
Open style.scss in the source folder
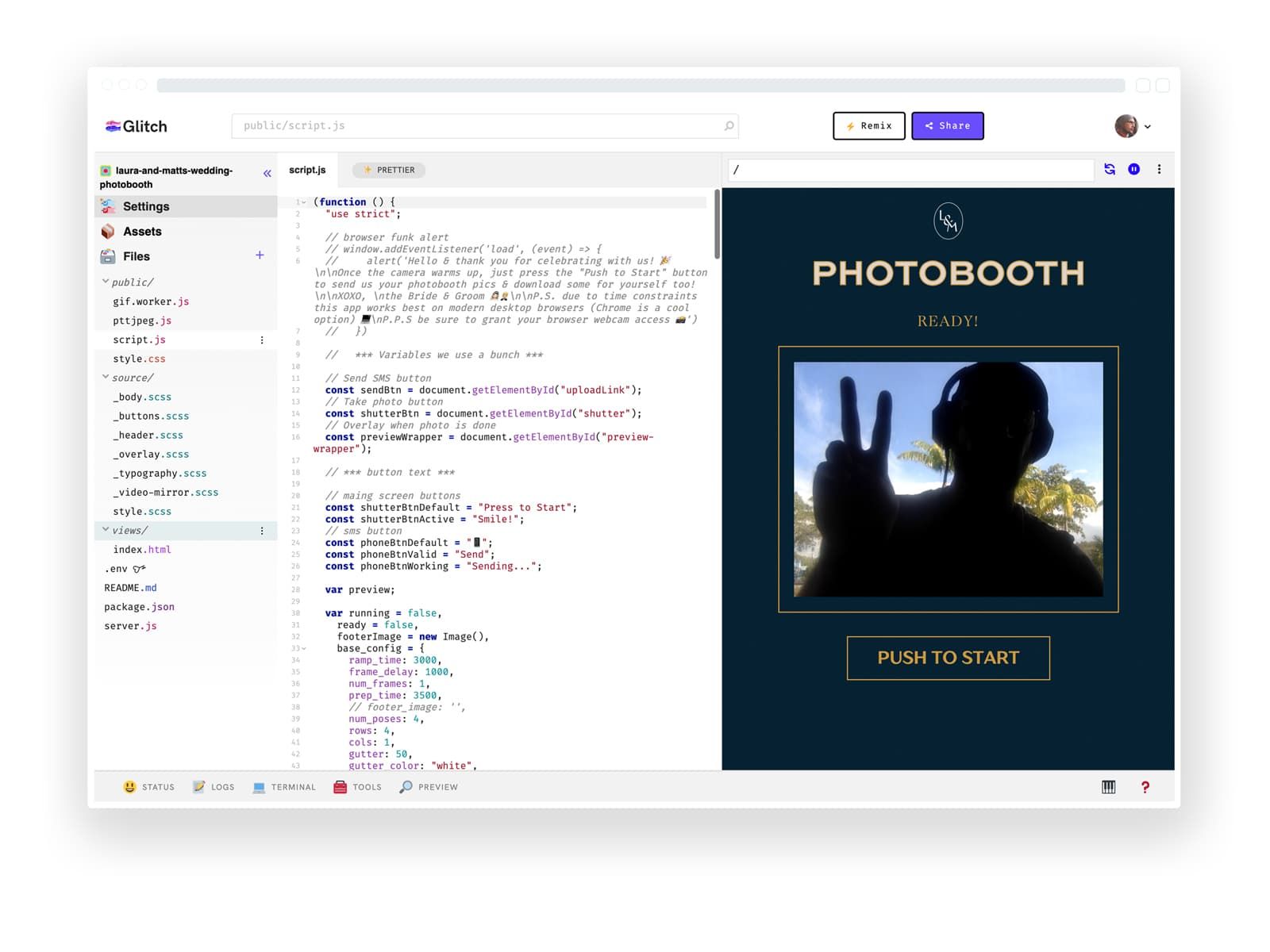(142, 512)
